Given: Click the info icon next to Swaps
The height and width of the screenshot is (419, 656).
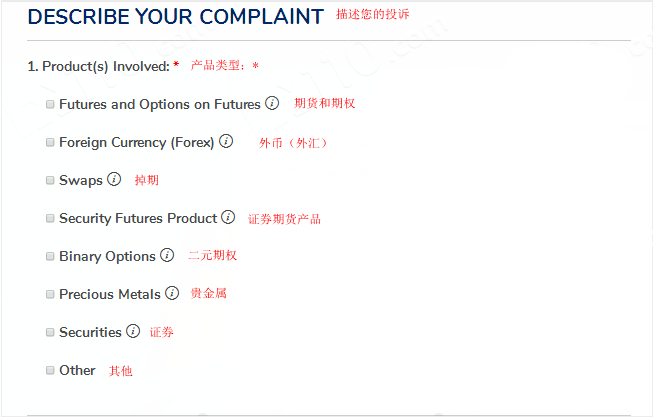Looking at the screenshot, I should [114, 179].
